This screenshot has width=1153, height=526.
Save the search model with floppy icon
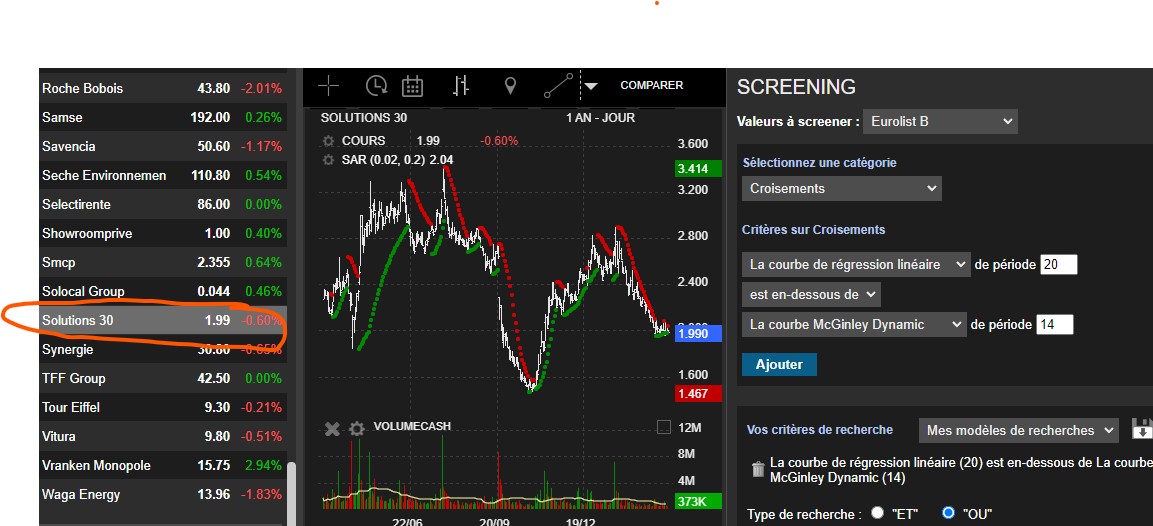click(x=1142, y=430)
